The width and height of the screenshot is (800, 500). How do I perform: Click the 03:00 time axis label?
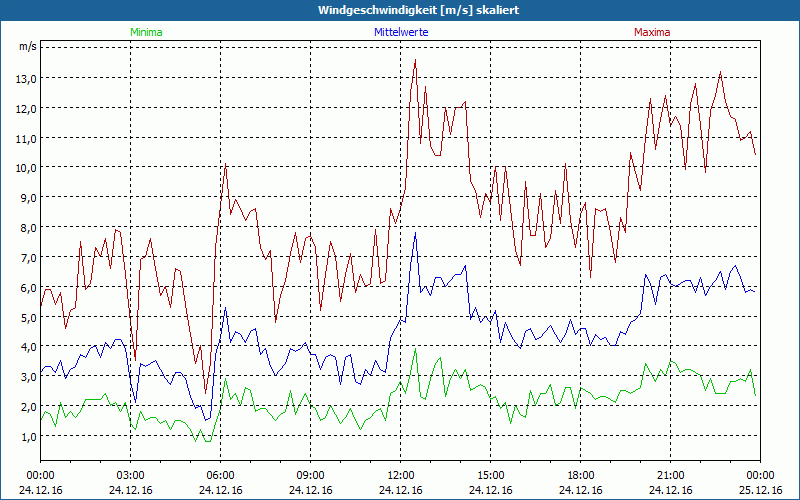pos(131,476)
